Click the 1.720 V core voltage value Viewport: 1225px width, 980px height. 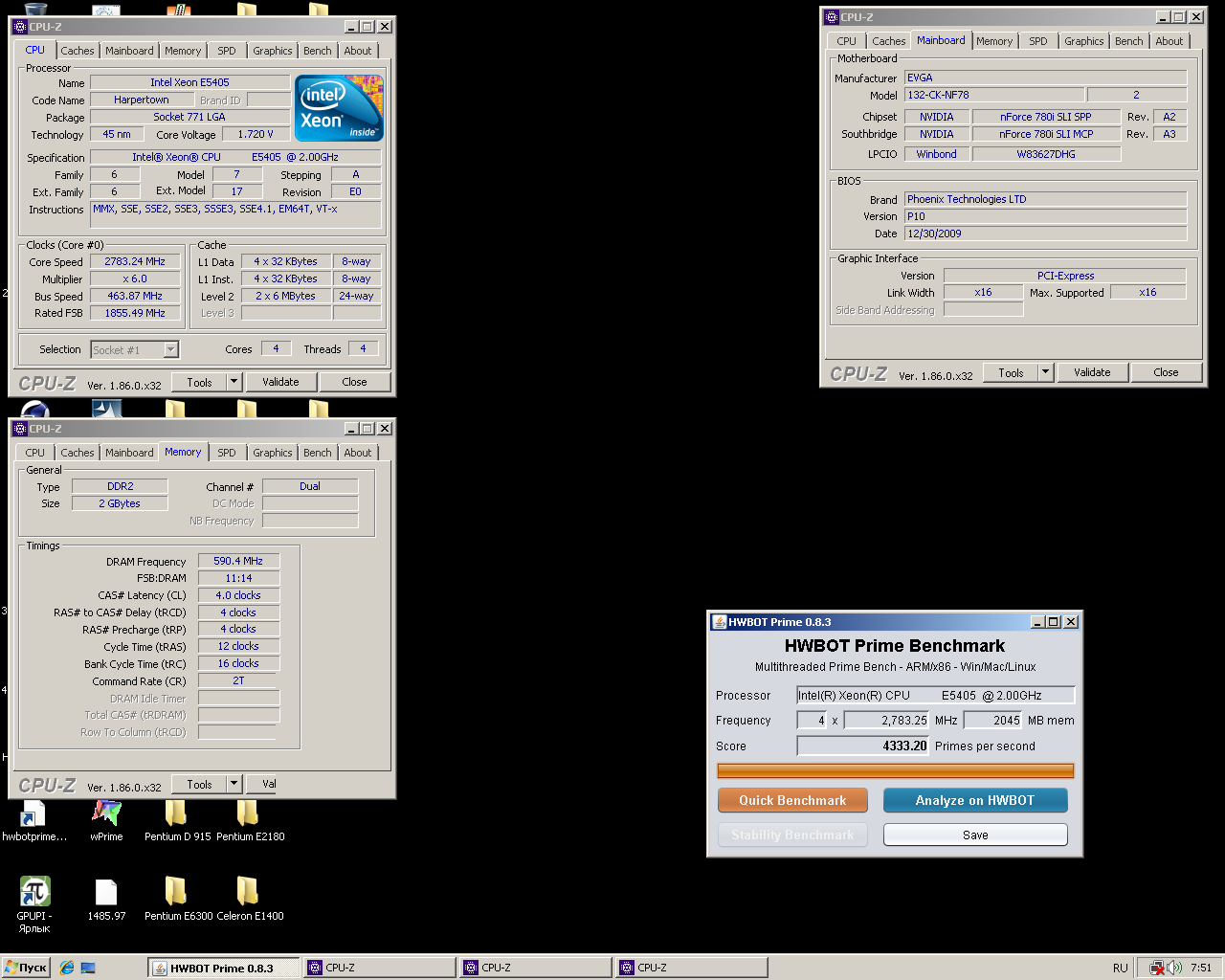(256, 134)
